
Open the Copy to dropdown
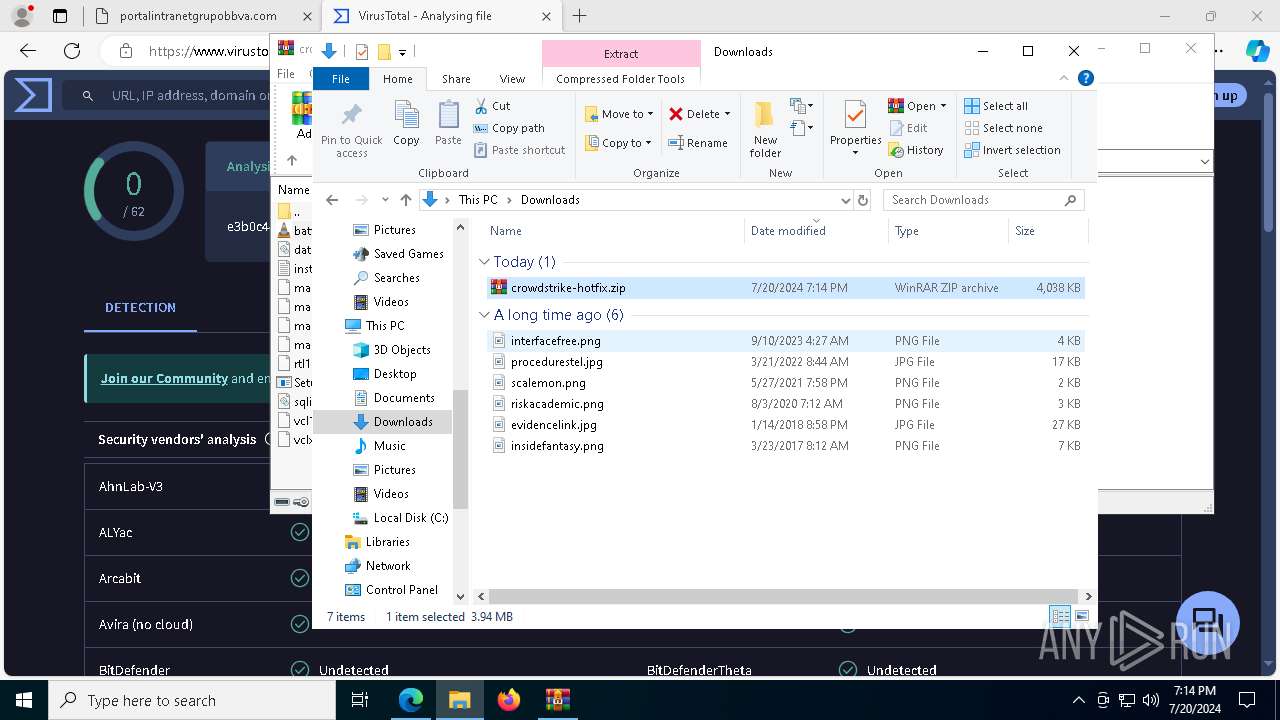tap(619, 143)
